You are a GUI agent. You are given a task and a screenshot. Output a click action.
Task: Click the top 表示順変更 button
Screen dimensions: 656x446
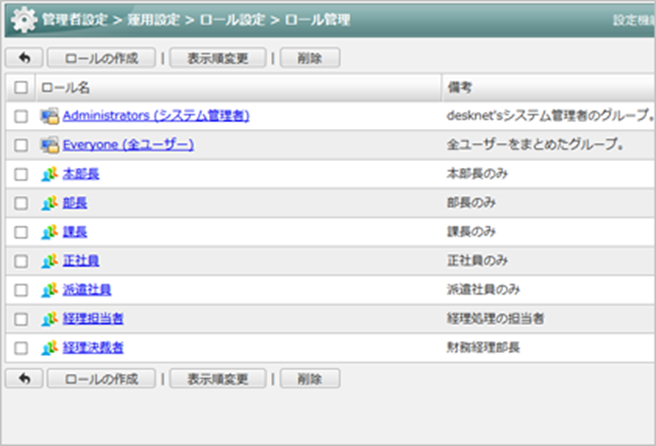[217, 58]
